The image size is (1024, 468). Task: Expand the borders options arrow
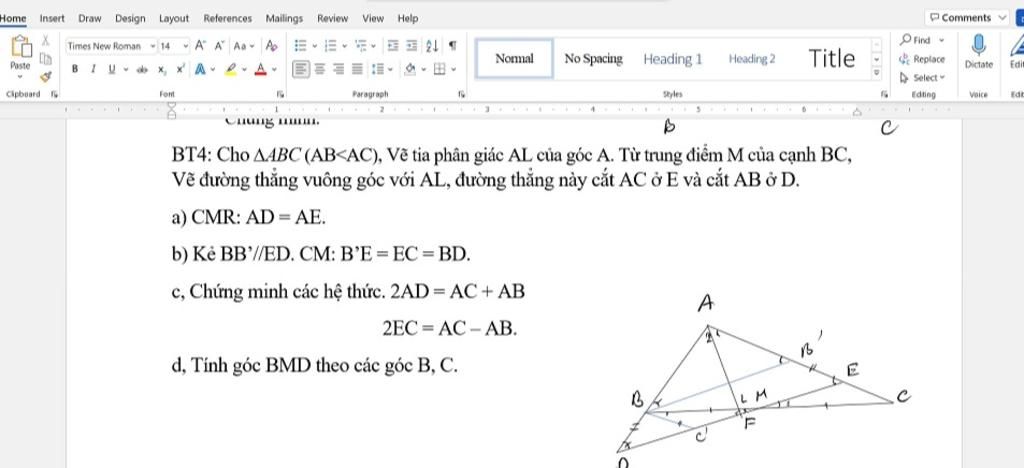coord(453,69)
